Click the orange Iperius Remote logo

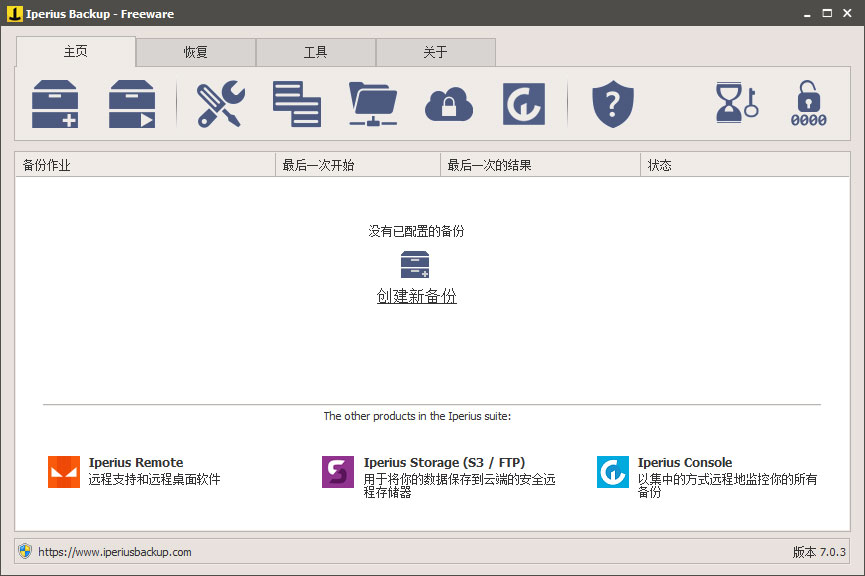pos(64,472)
